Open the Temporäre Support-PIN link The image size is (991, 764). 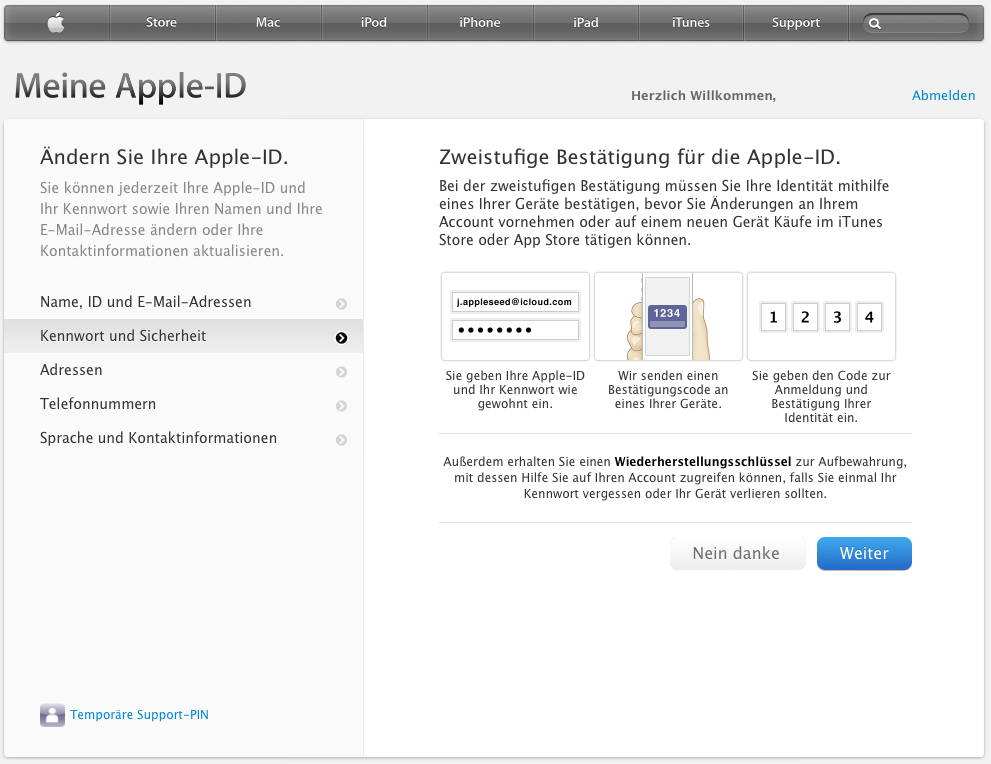(x=139, y=715)
